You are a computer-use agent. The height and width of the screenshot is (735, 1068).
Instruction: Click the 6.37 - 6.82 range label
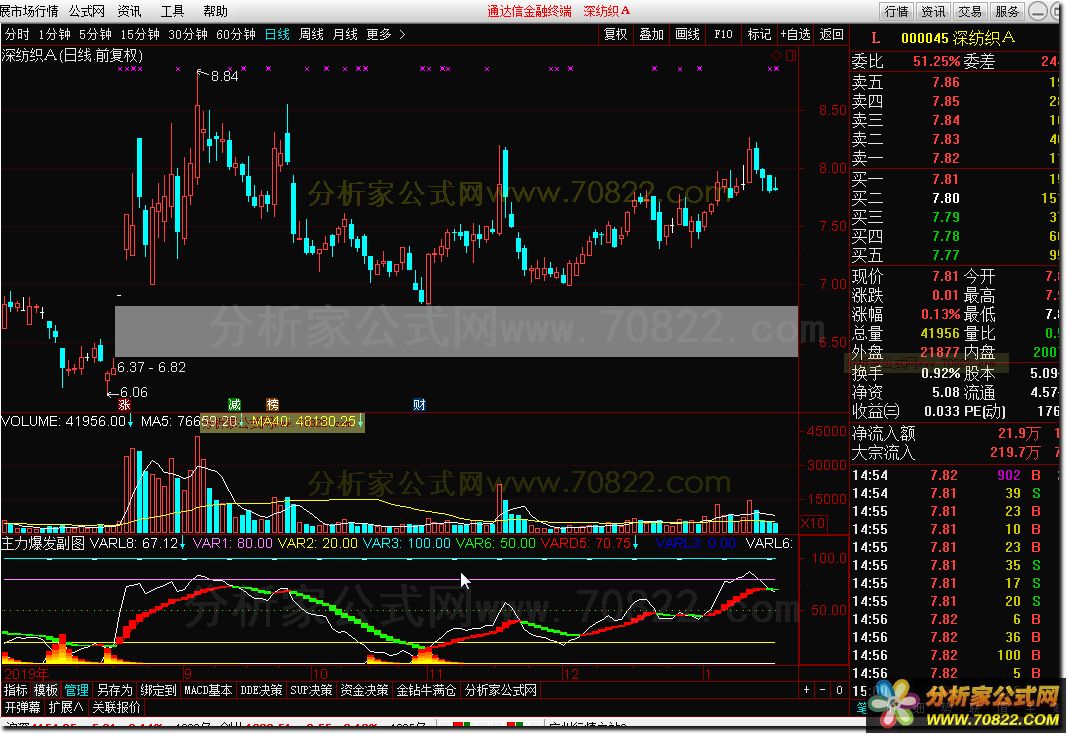click(151, 367)
